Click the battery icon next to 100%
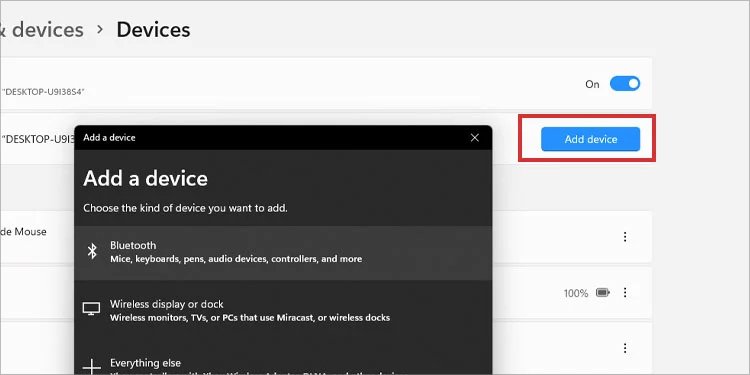Image resolution: width=750 pixels, height=375 pixels. click(603, 292)
